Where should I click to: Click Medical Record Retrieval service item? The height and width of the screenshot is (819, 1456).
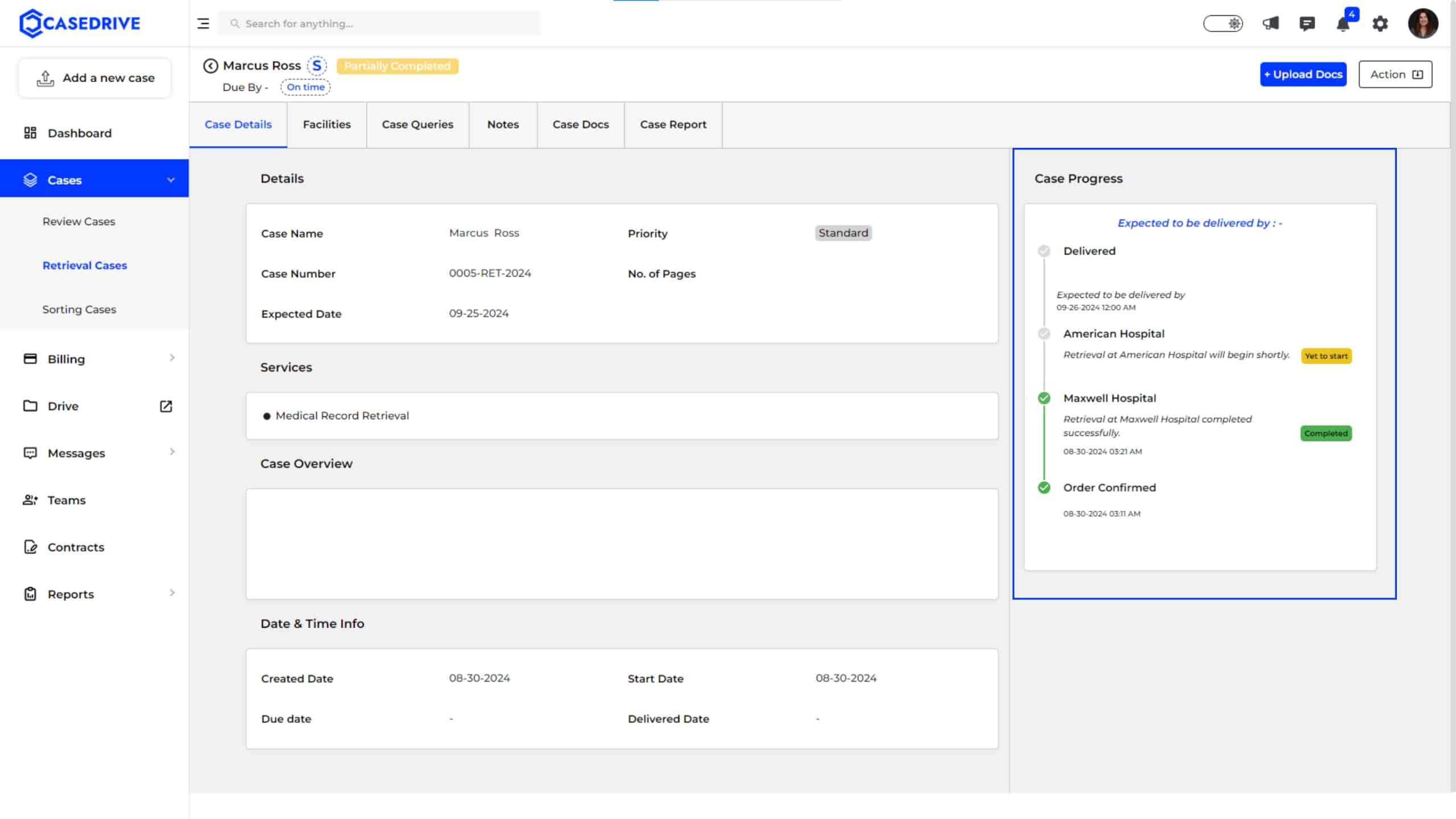tap(342, 416)
